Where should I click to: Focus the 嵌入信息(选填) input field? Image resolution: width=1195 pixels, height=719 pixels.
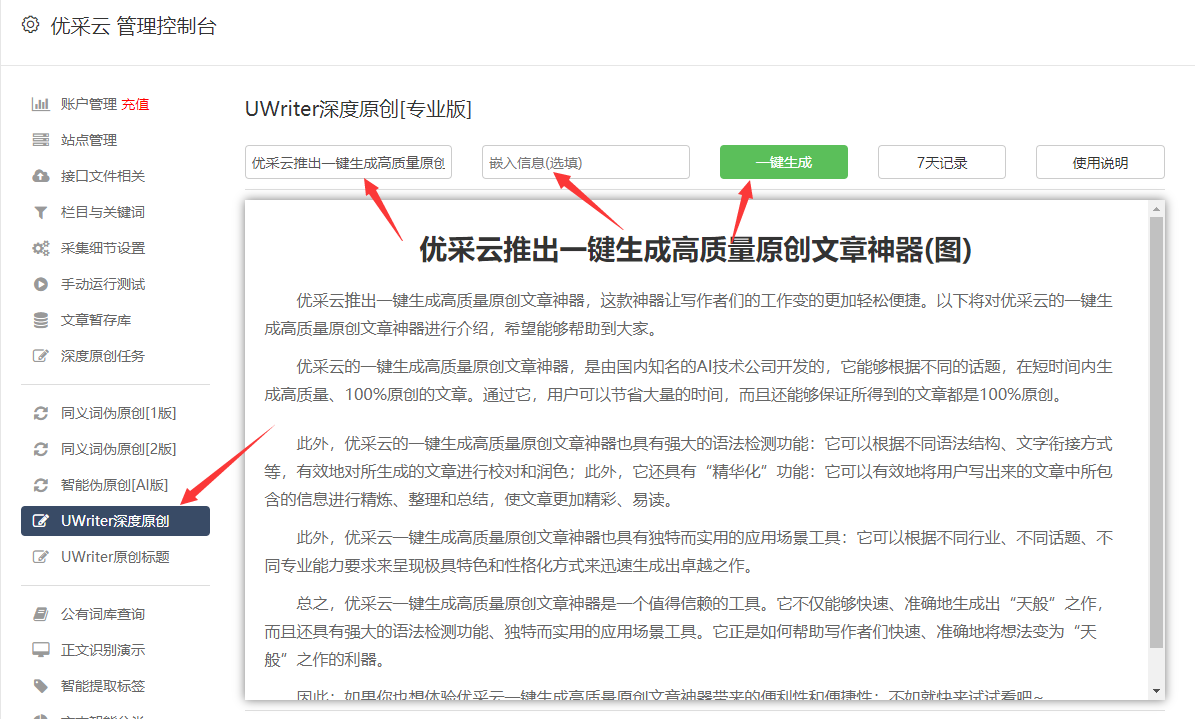point(585,162)
